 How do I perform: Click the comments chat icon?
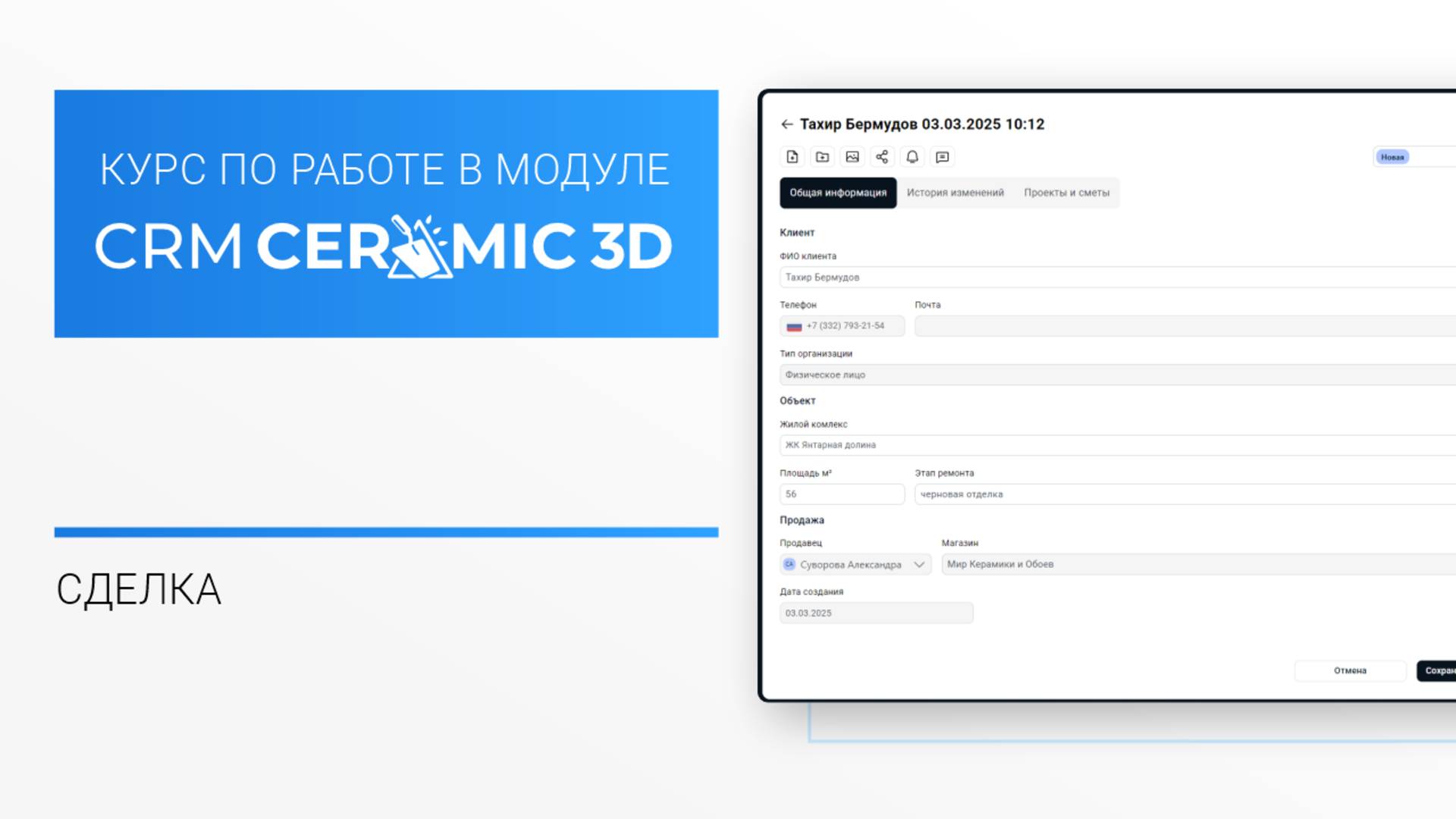pos(942,157)
